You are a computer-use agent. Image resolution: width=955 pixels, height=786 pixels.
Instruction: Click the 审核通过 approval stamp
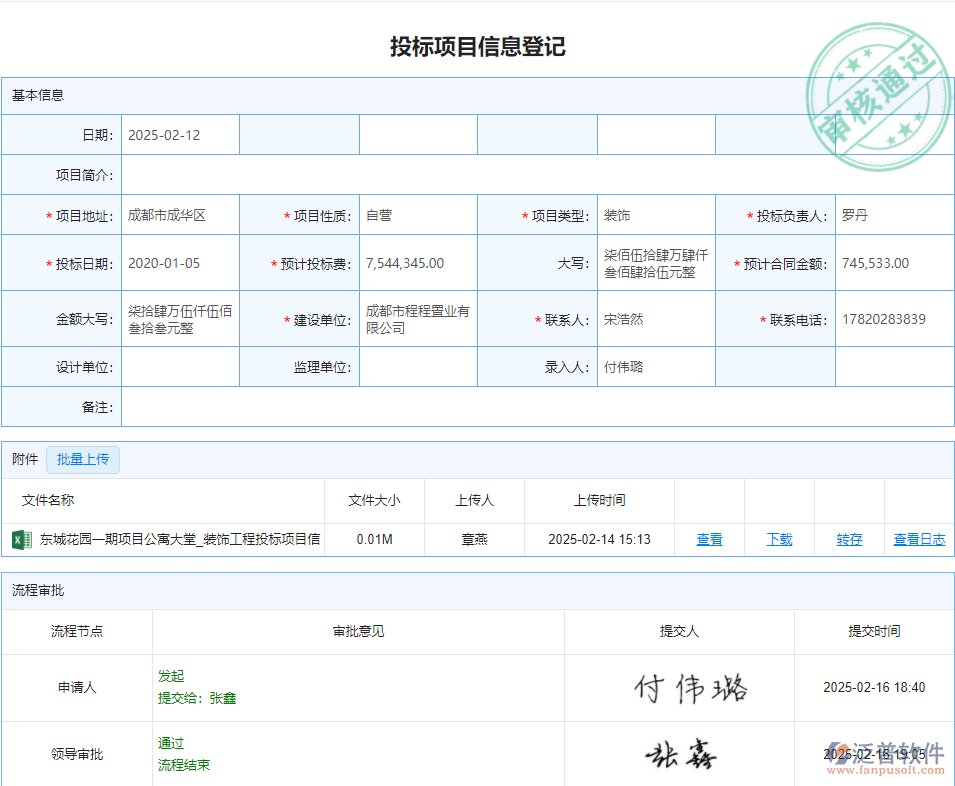coord(877,97)
